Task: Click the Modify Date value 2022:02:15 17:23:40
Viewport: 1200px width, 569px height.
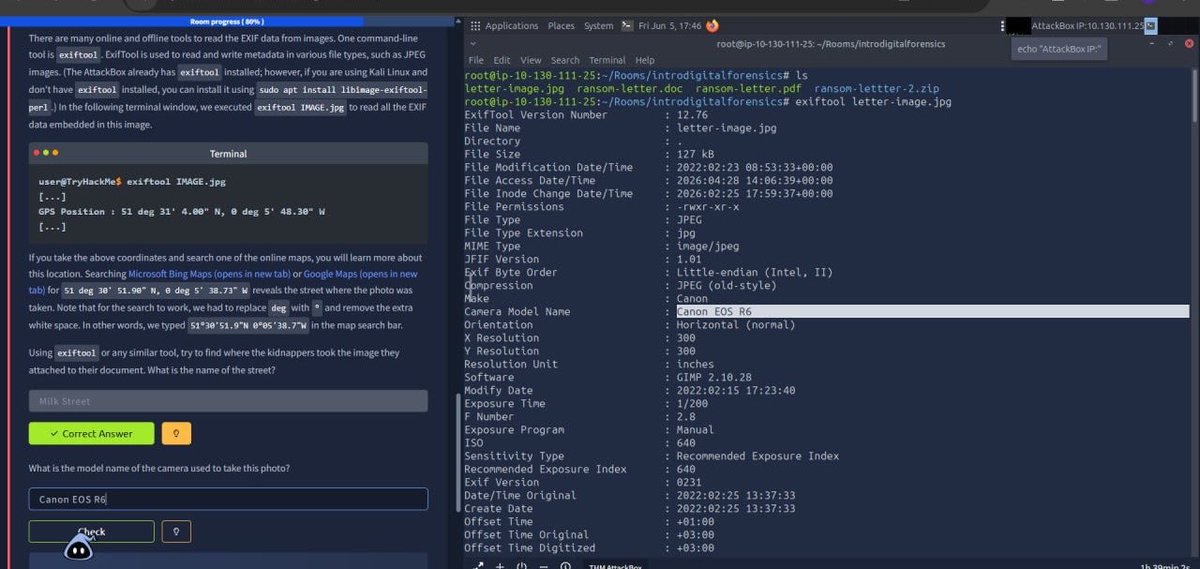Action: pos(736,391)
